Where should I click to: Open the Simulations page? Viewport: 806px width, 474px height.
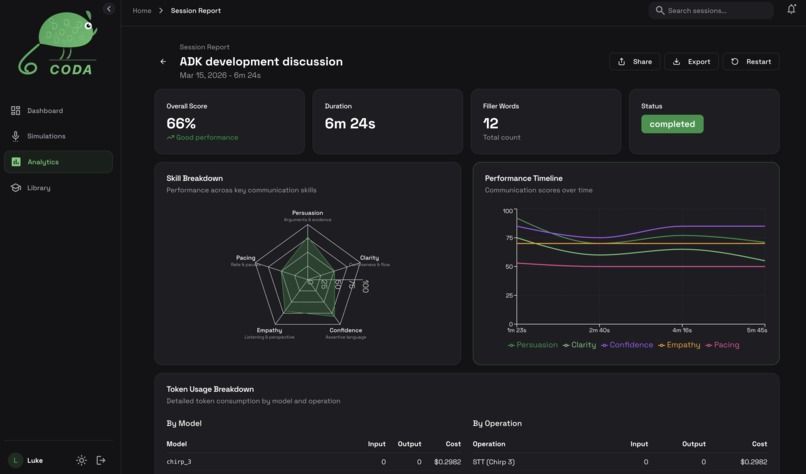coord(58,136)
